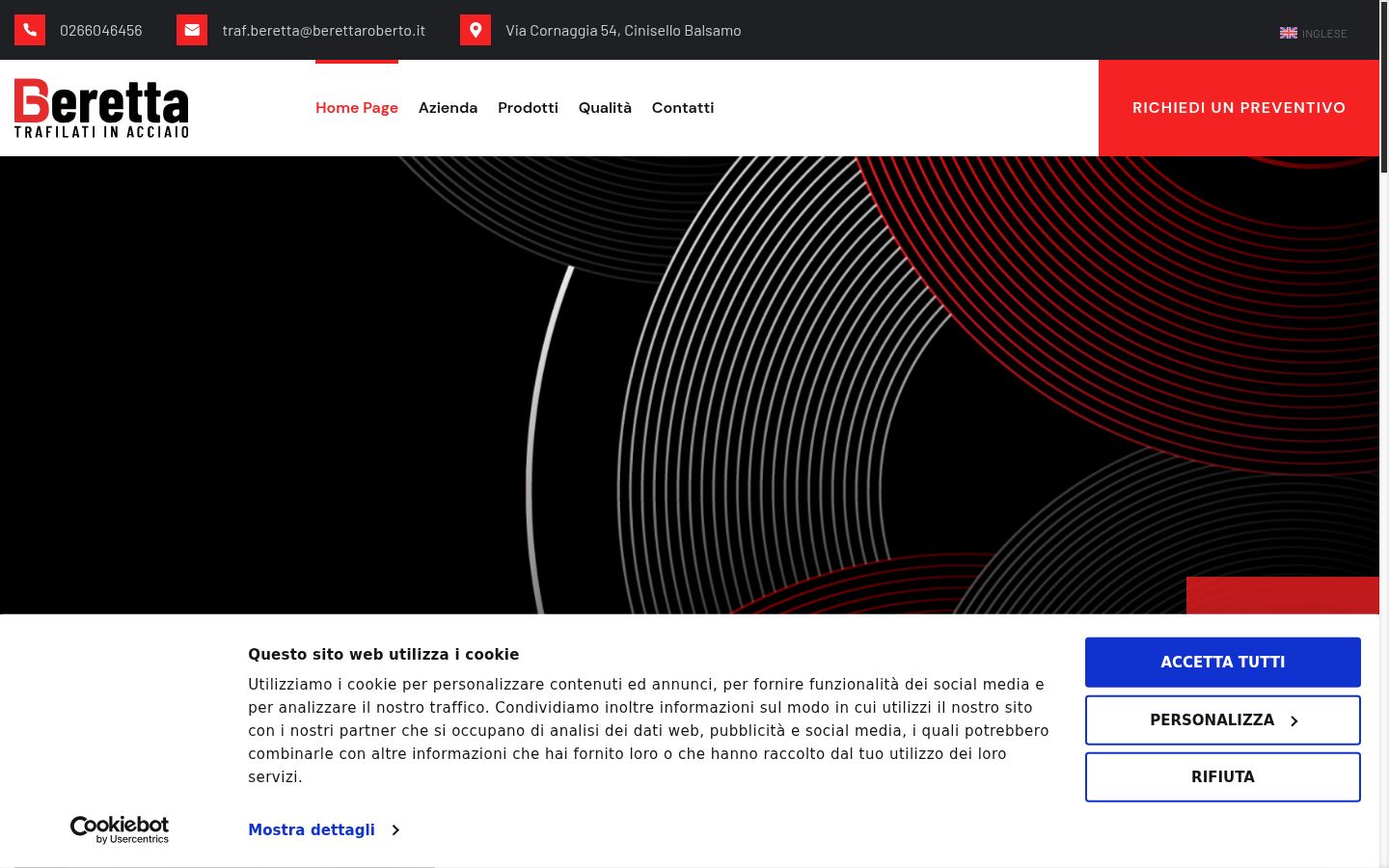Click the red envelope email icon
1389x868 pixels.
pos(192,30)
